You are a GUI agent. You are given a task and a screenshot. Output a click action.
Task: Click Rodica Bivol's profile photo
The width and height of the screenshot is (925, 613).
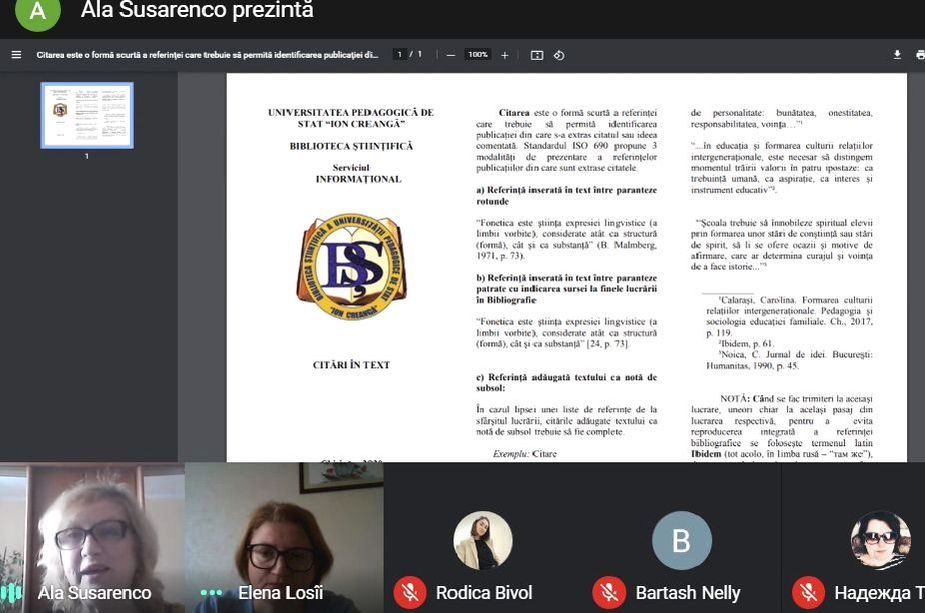point(483,540)
